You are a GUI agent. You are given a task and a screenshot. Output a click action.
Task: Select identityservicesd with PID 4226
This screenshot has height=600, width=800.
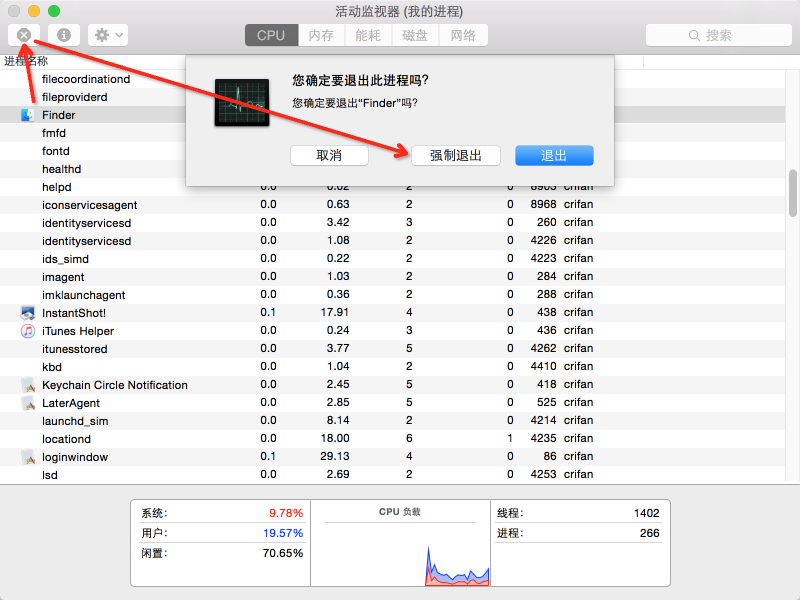click(x=393, y=241)
